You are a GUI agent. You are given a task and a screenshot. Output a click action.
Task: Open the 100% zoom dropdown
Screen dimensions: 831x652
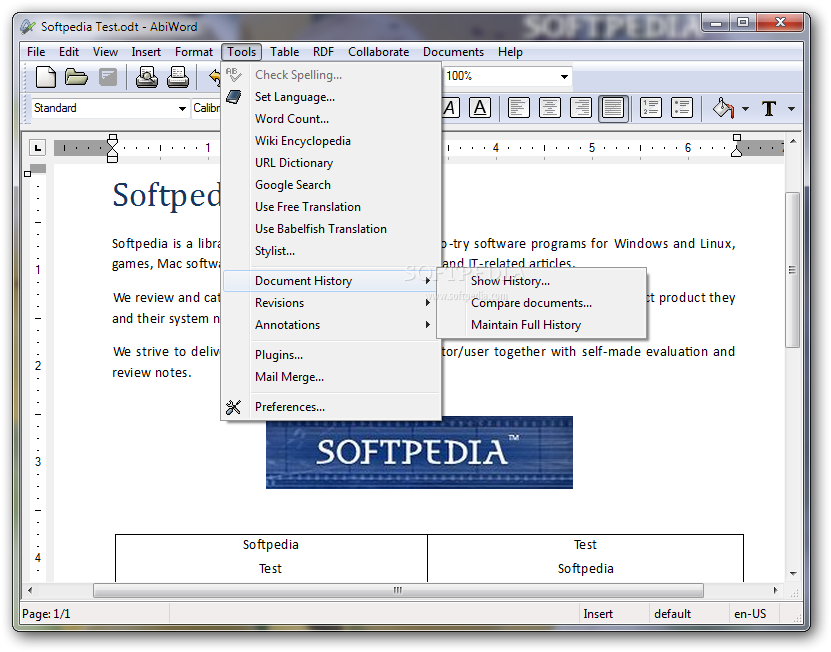(x=564, y=76)
